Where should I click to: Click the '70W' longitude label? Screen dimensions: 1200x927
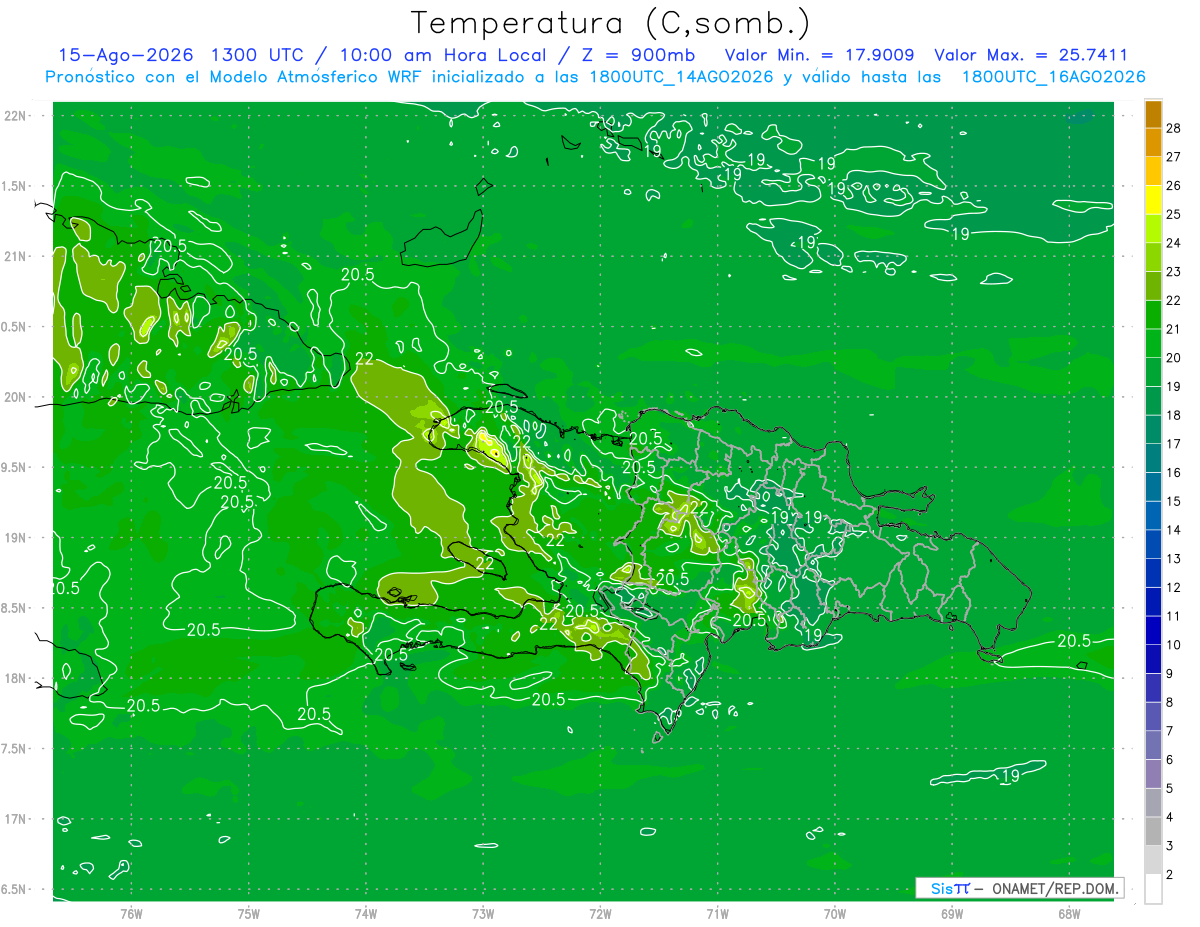point(835,913)
